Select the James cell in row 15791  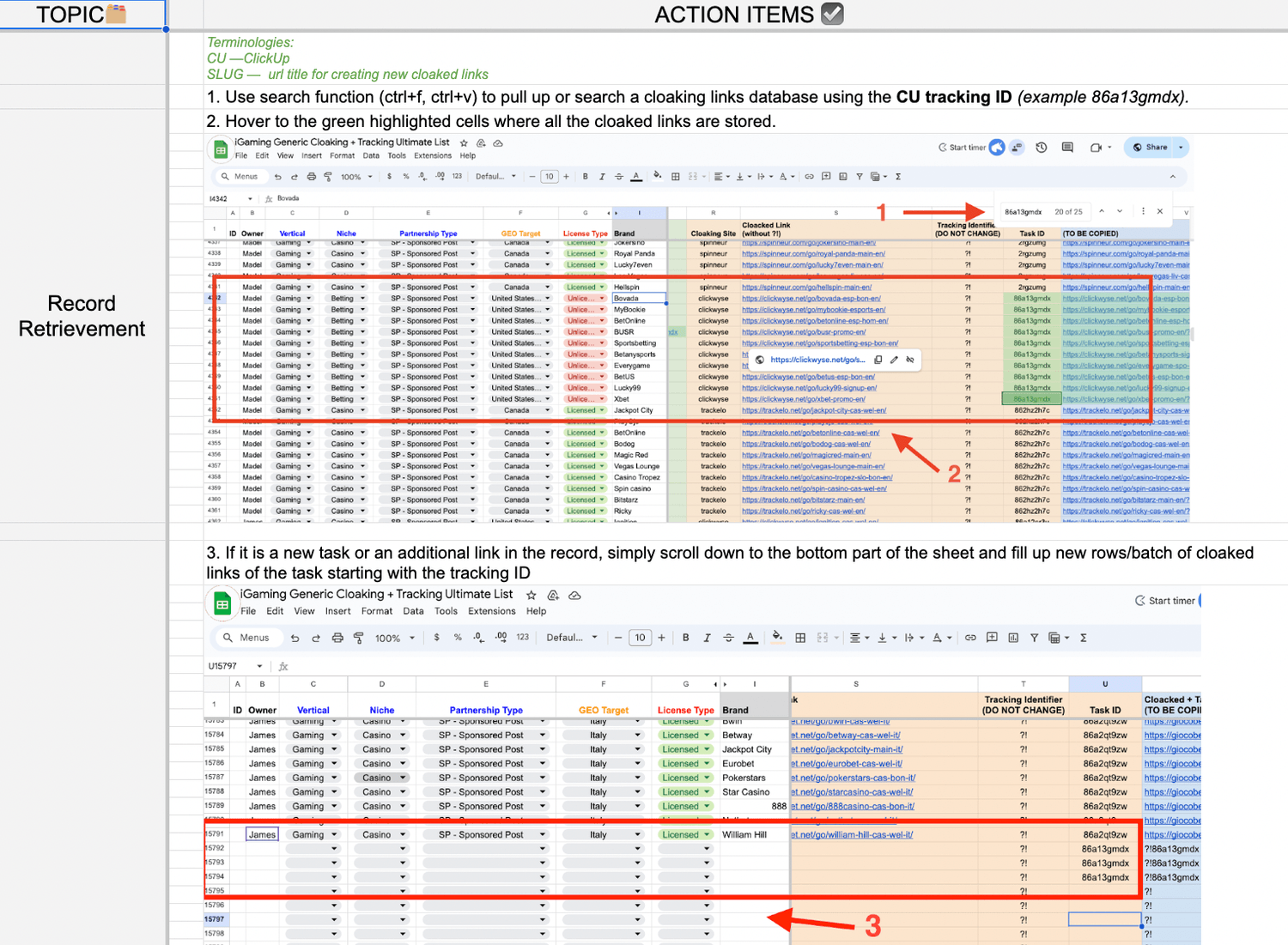click(262, 834)
